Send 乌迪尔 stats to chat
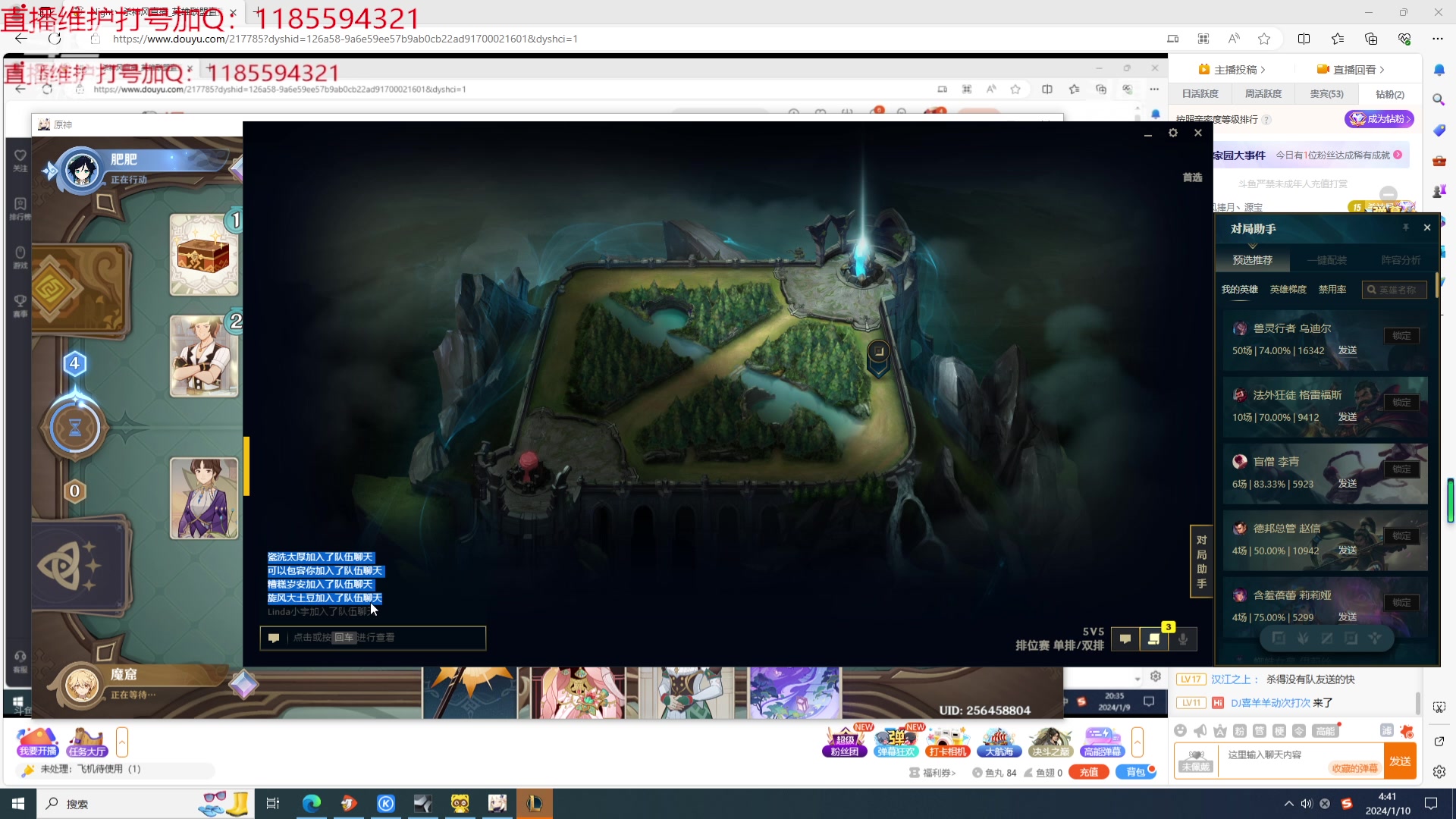Screen dimensions: 1456x819 1348,350
